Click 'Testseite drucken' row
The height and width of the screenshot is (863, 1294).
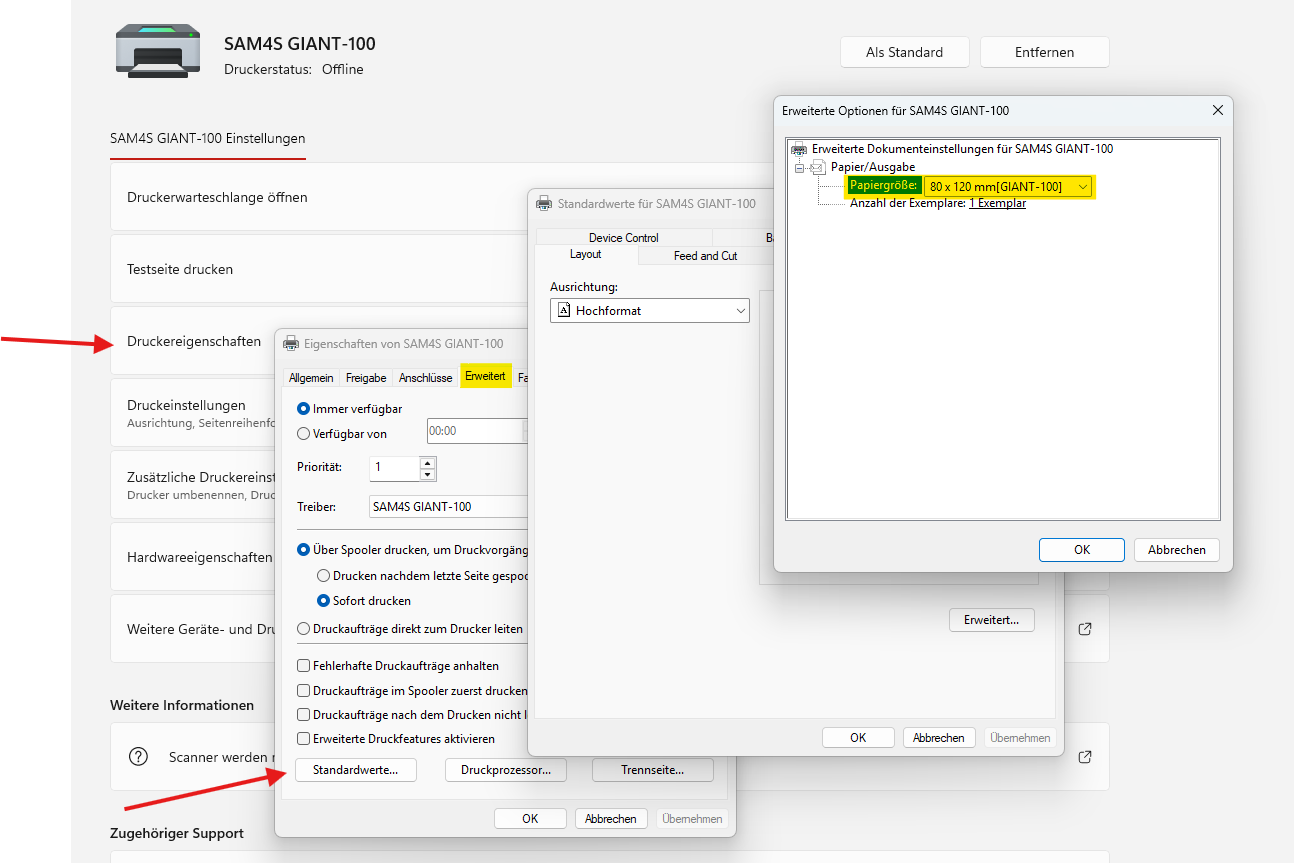point(320,269)
